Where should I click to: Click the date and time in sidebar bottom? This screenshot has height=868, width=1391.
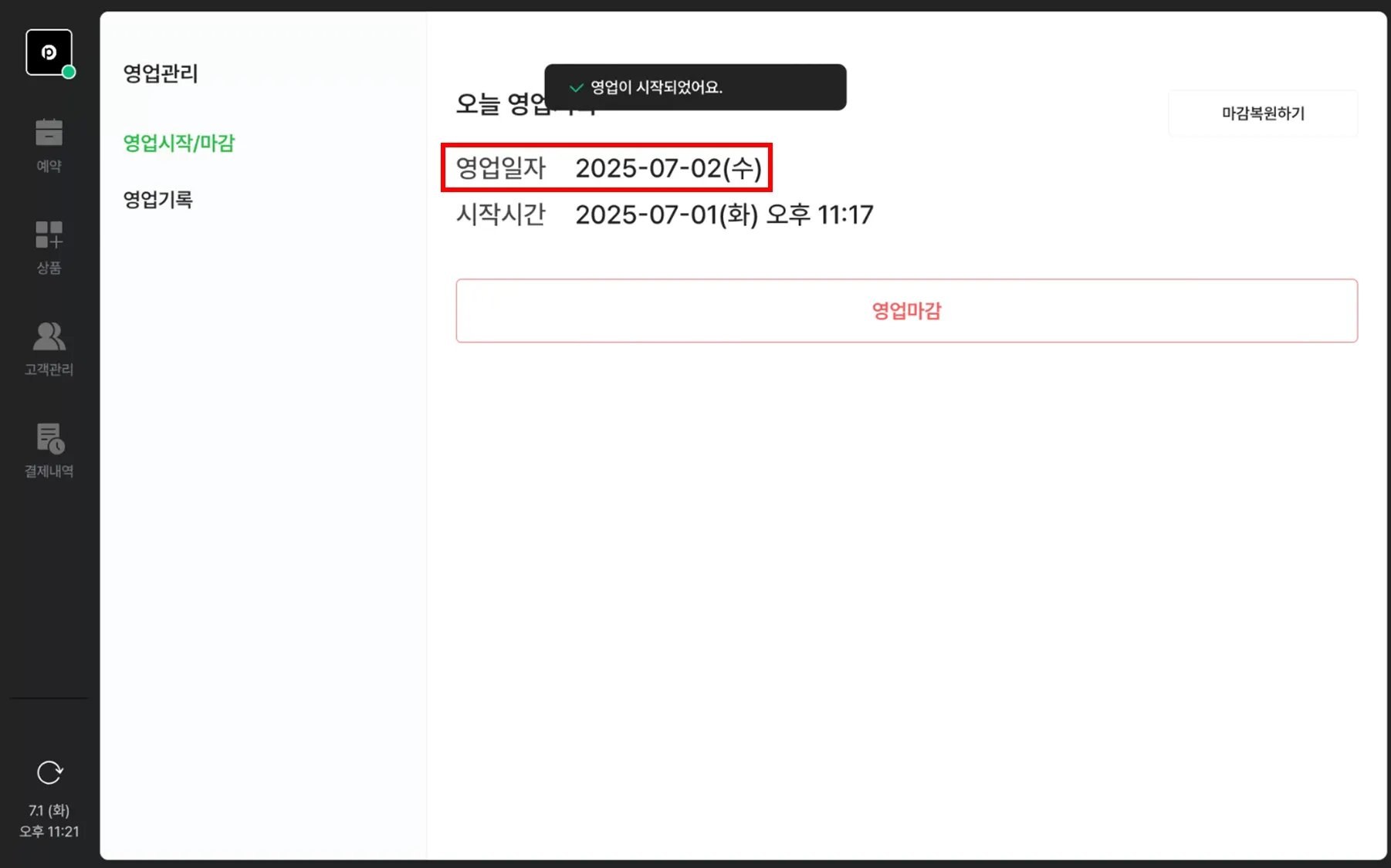coord(49,821)
